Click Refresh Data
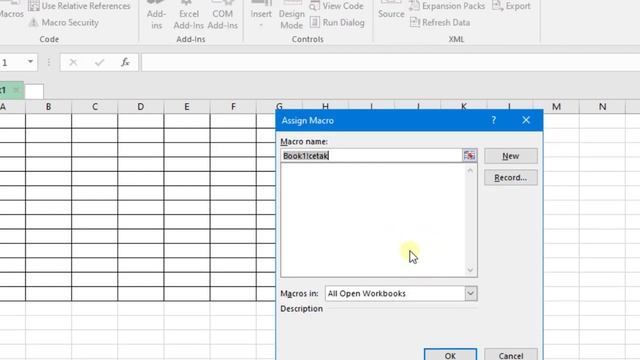 click(440, 22)
